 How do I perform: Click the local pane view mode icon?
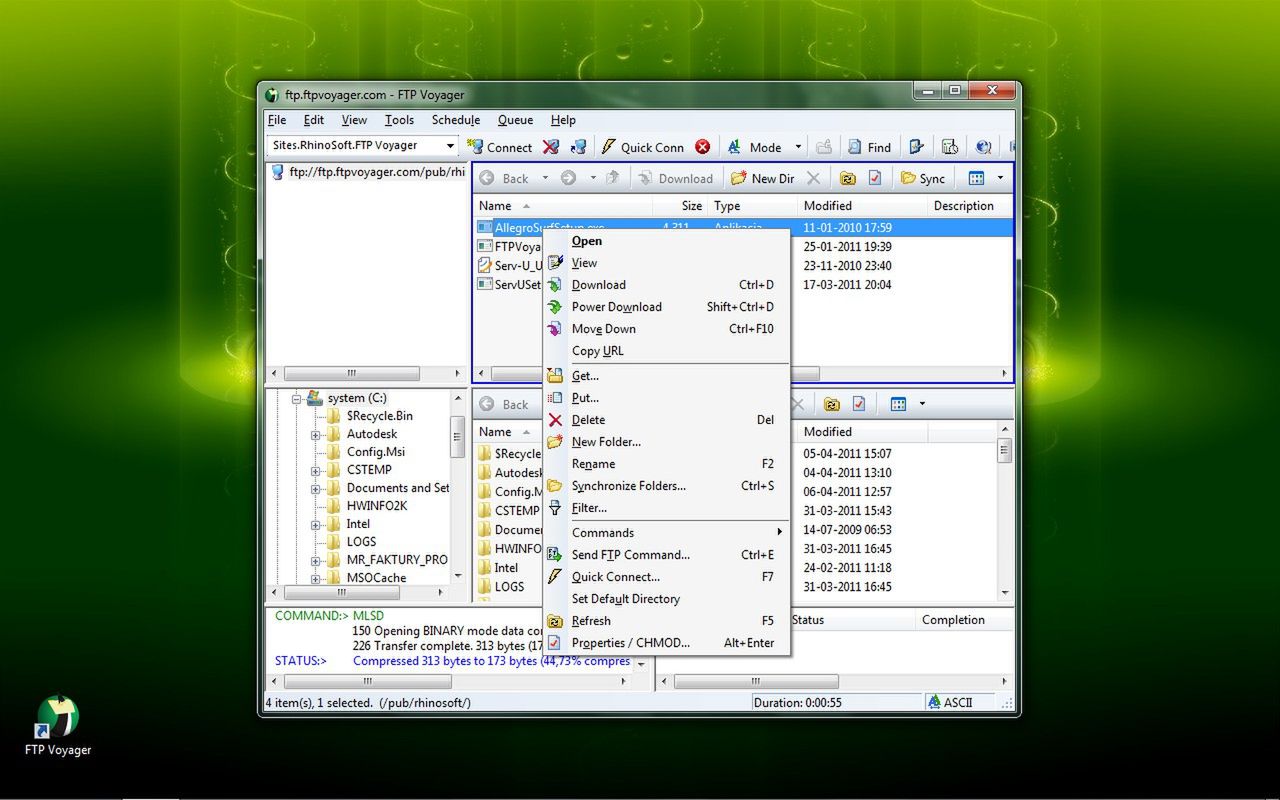pyautogui.click(x=898, y=404)
